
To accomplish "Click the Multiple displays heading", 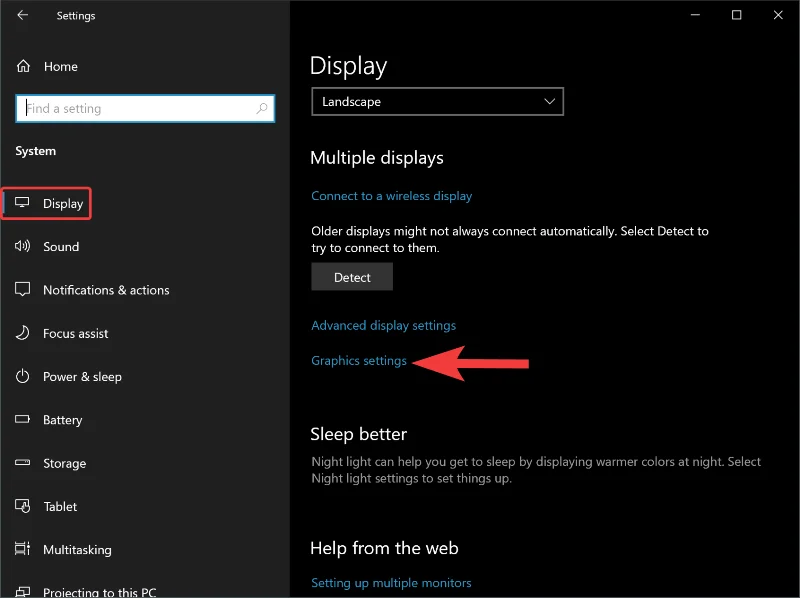I will point(377,158).
